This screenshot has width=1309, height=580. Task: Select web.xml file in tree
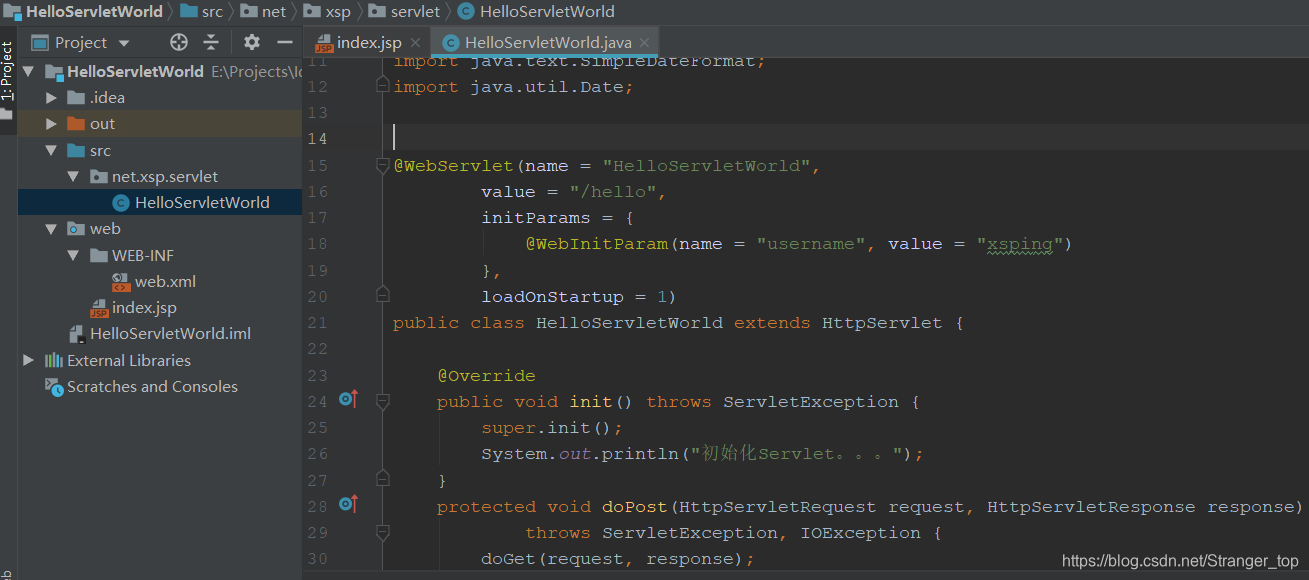[165, 282]
